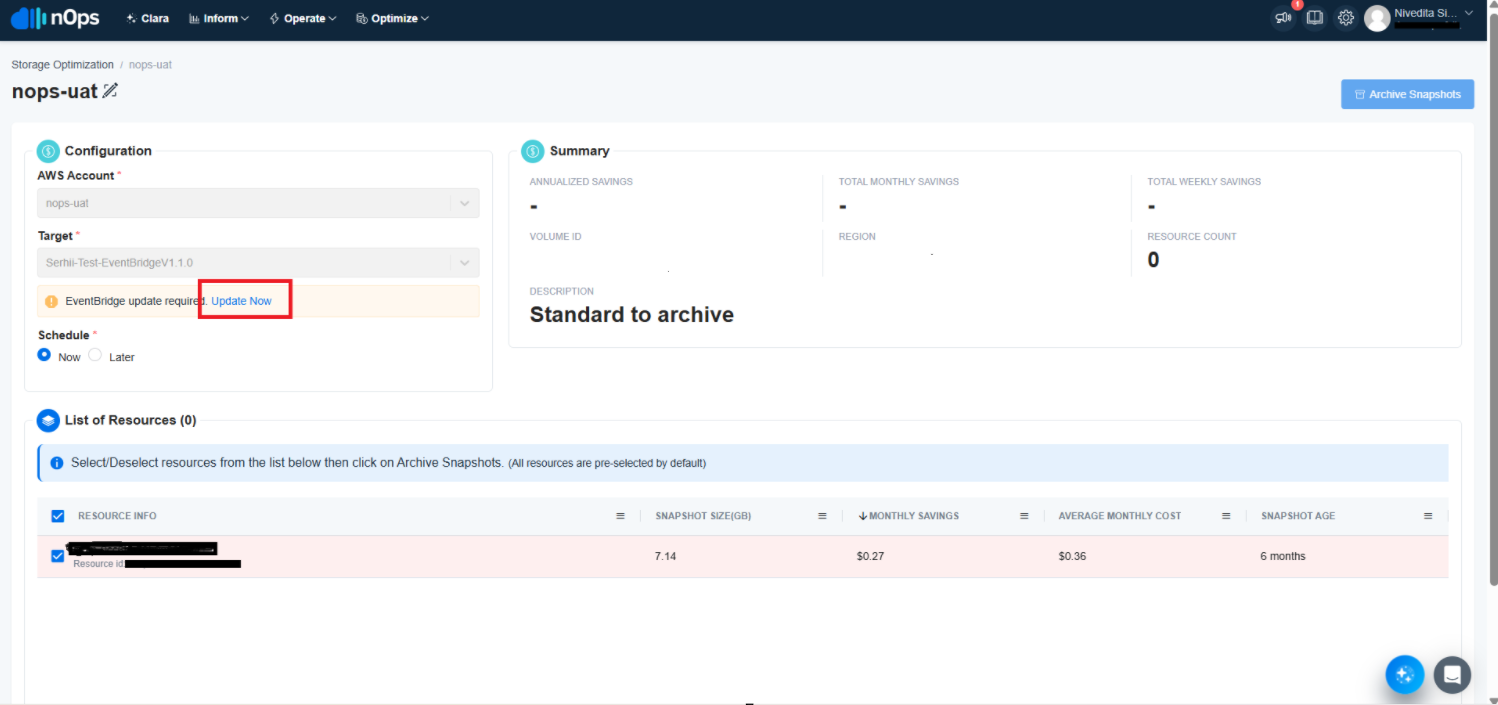
Task: Select the Later schedule radio button
Action: [x=95, y=355]
